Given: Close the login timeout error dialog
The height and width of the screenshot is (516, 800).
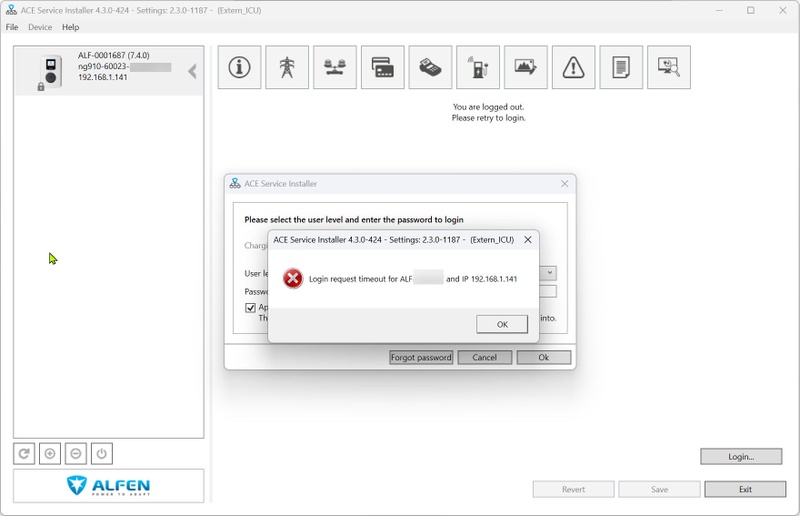Looking at the screenshot, I should (528, 239).
